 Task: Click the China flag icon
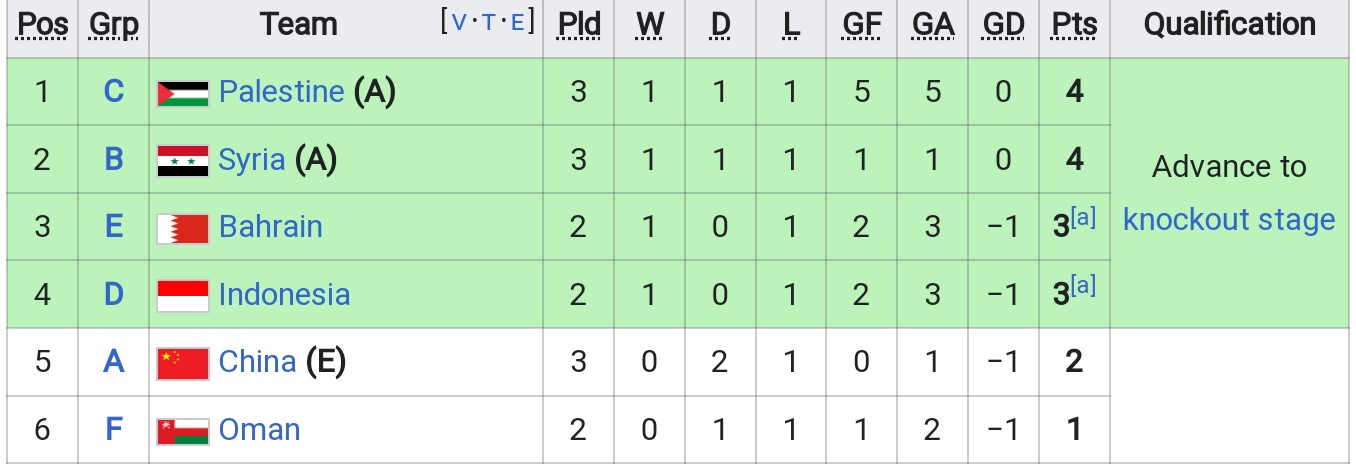click(x=183, y=362)
